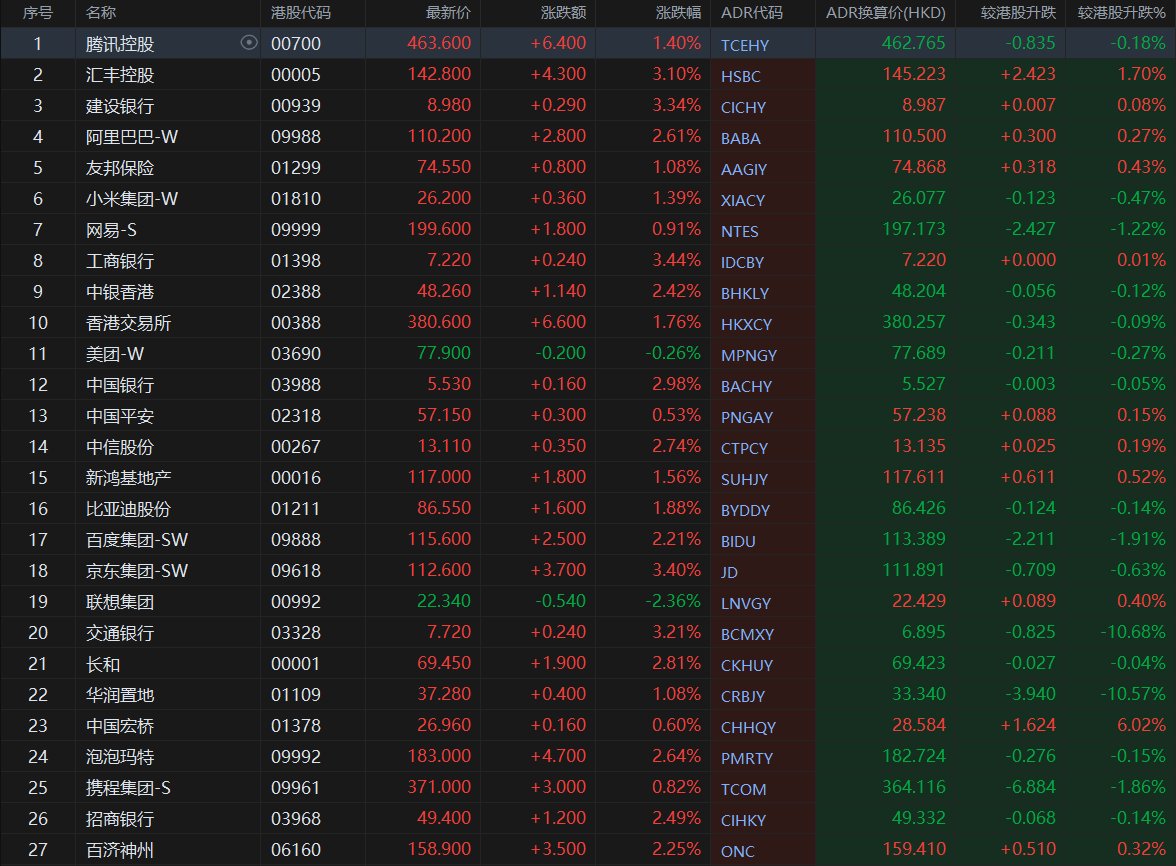The width and height of the screenshot is (1176, 866).
Task: Select the 汇丰控股 stock name
Action: point(120,75)
